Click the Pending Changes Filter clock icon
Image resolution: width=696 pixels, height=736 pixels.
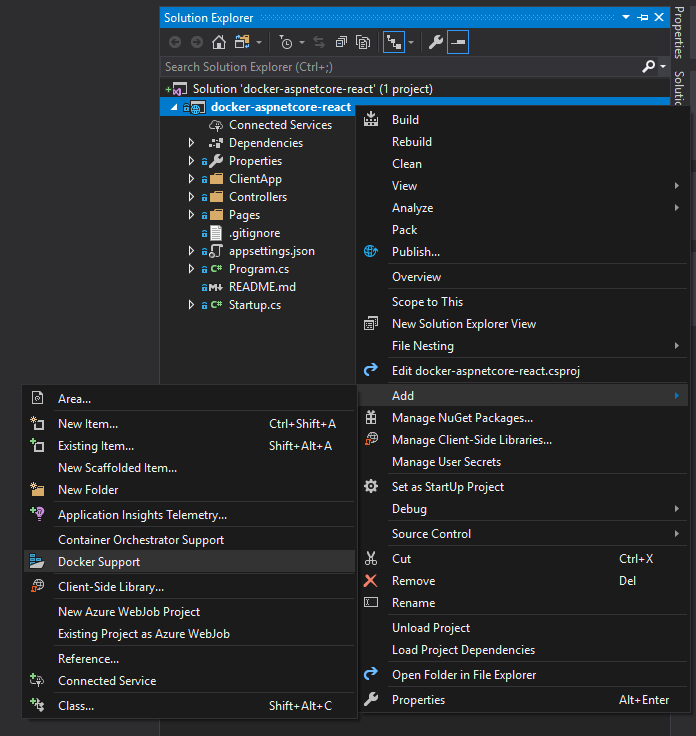(x=286, y=42)
